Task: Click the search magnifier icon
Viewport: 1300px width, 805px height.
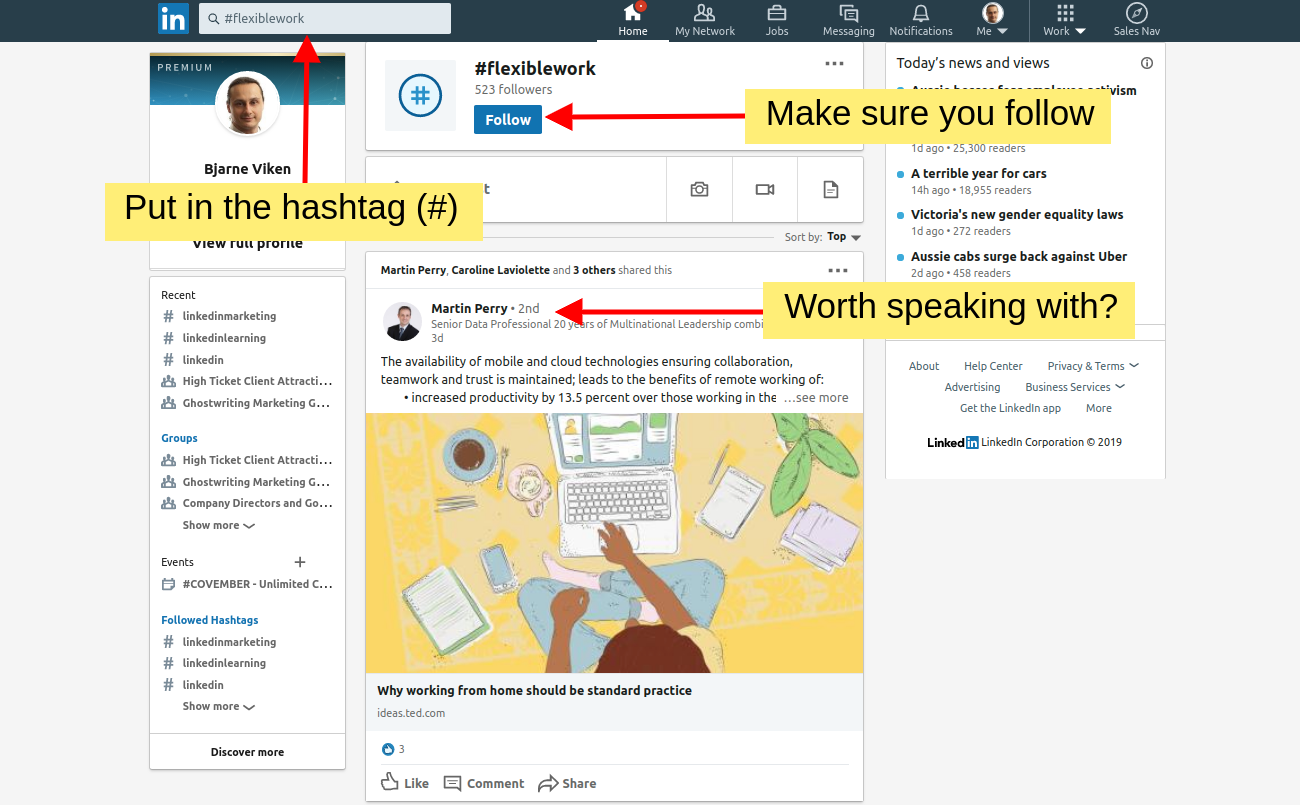Action: (213, 18)
